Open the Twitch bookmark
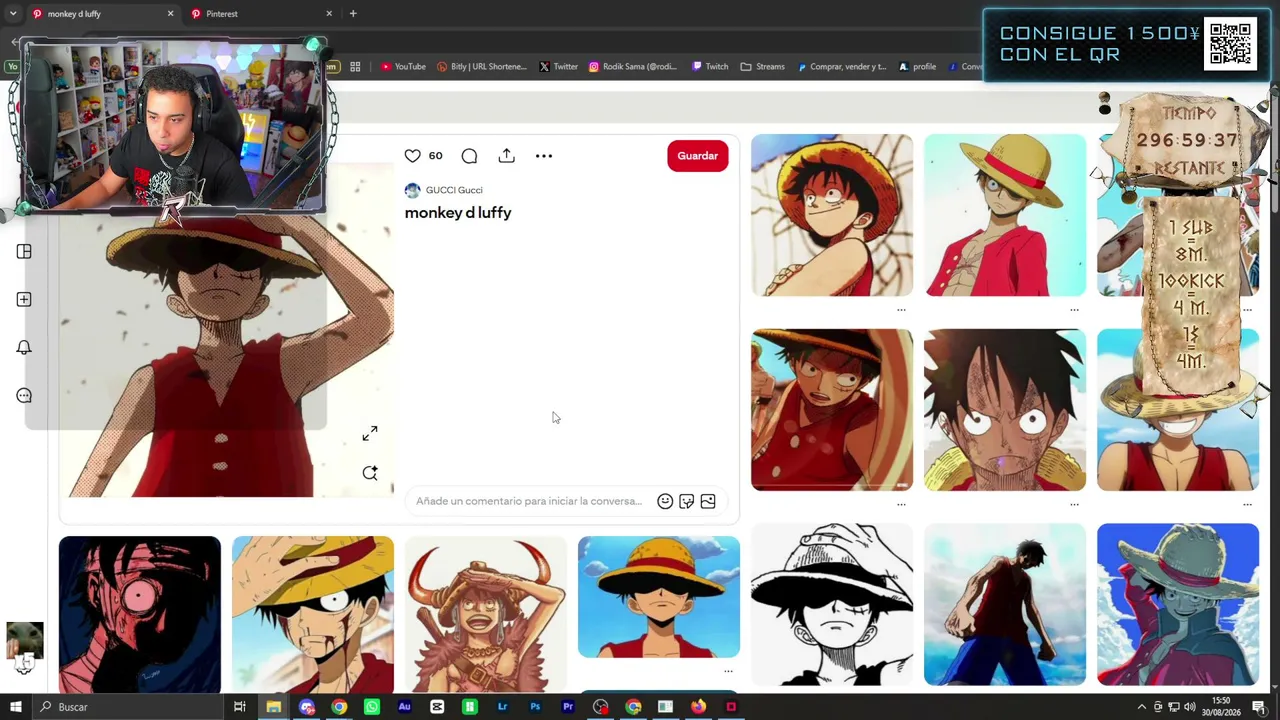This screenshot has width=1280, height=720. (710, 67)
